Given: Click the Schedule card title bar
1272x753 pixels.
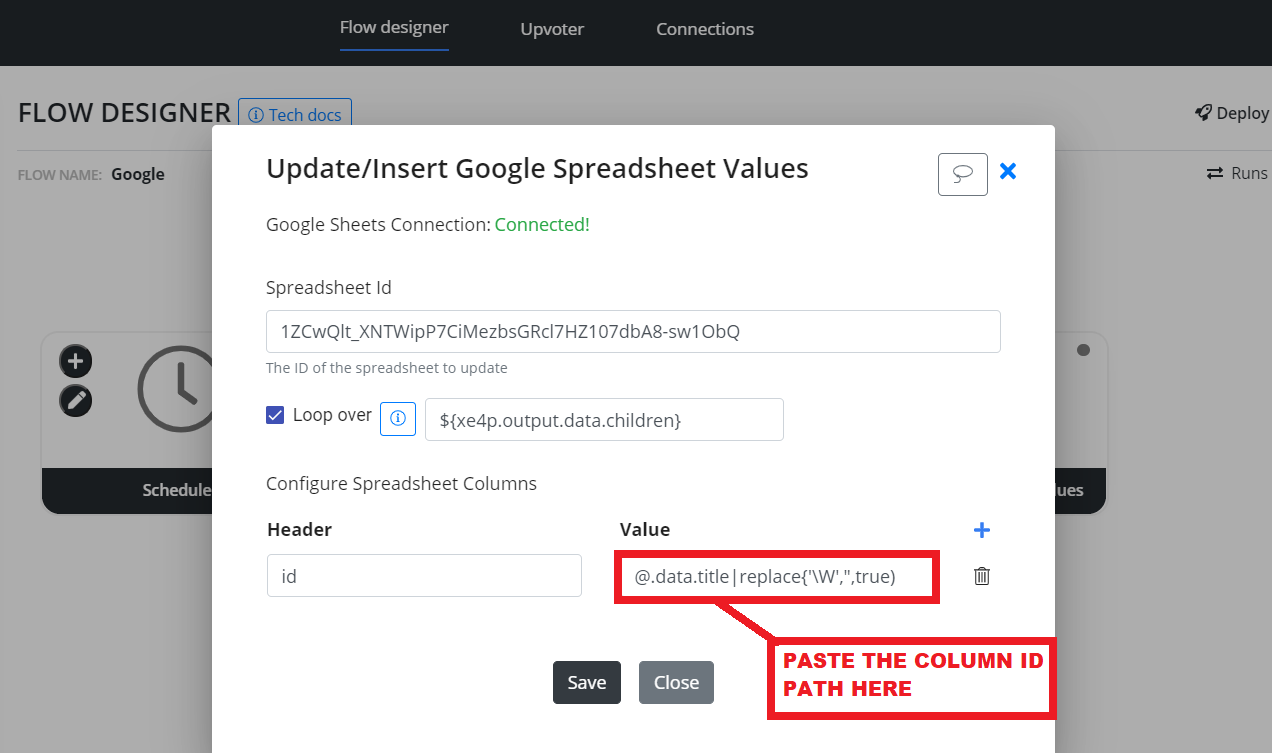Looking at the screenshot, I should point(127,490).
